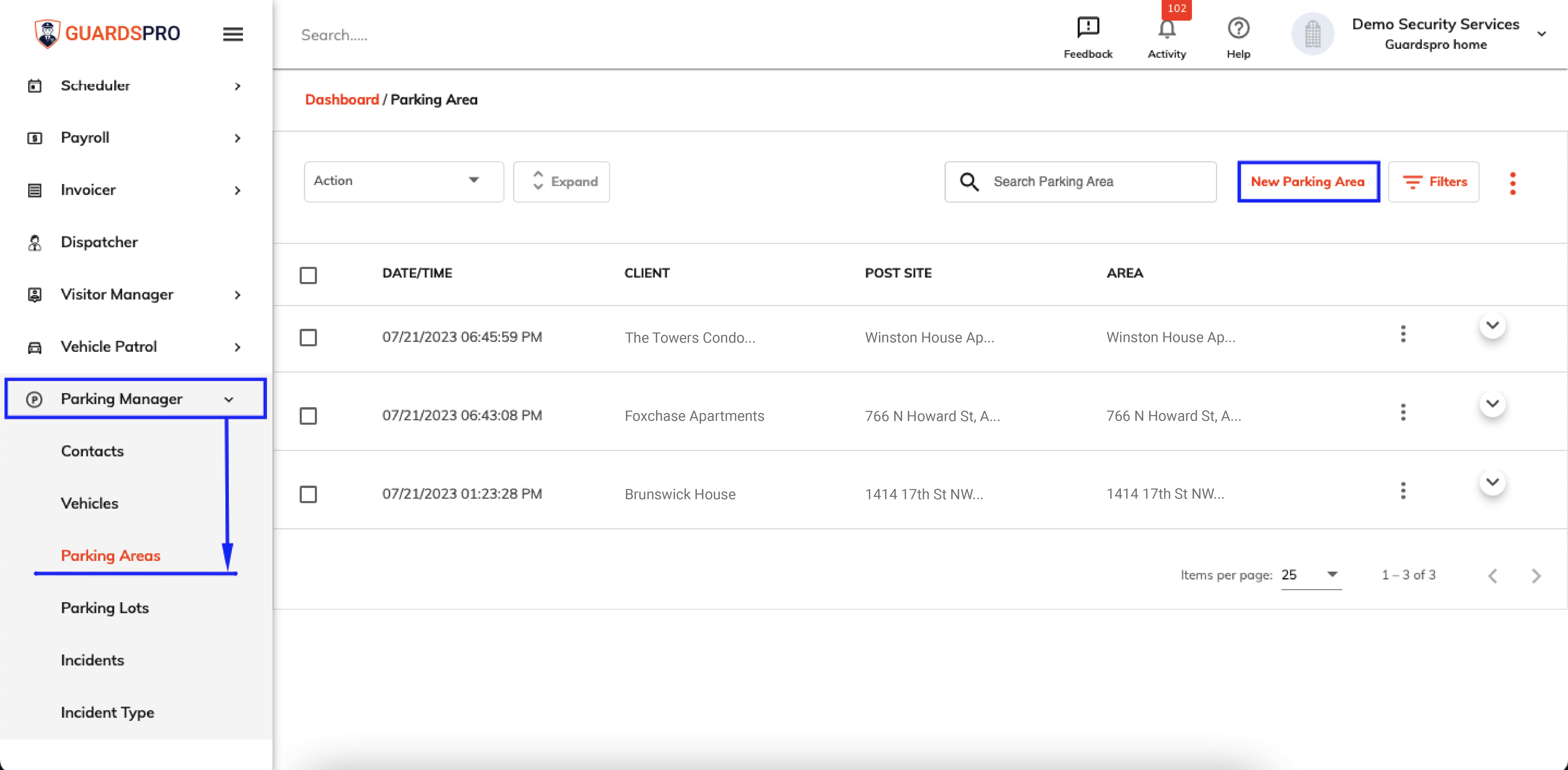
Task: Open the Items per page dropdown
Action: click(x=1311, y=575)
